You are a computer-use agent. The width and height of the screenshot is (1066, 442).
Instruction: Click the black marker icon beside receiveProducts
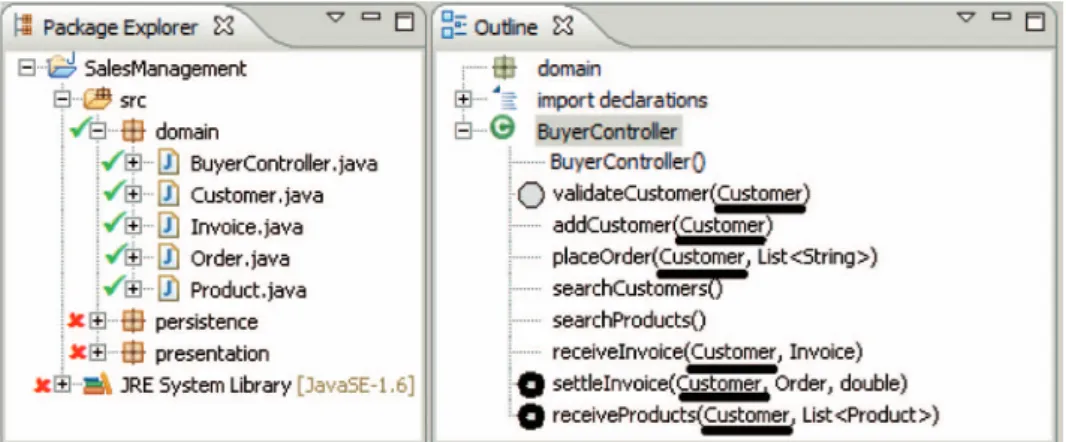531,416
